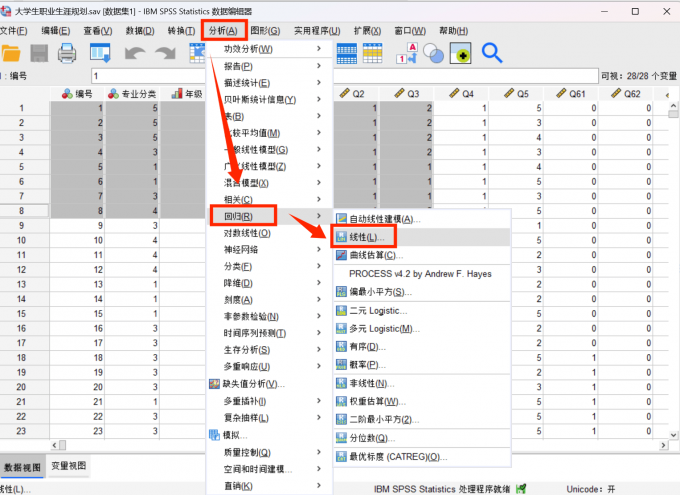Choose 线性(L)... from regression submenu
Screen dimensions: 680x495
pyautogui.click(x=421, y=237)
